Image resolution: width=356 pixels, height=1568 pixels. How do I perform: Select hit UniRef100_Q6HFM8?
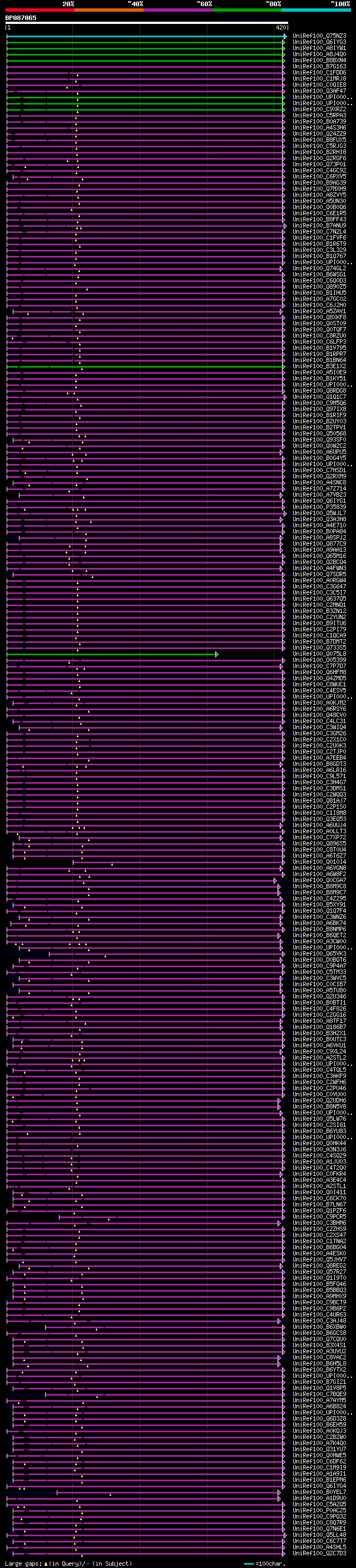(x=319, y=672)
